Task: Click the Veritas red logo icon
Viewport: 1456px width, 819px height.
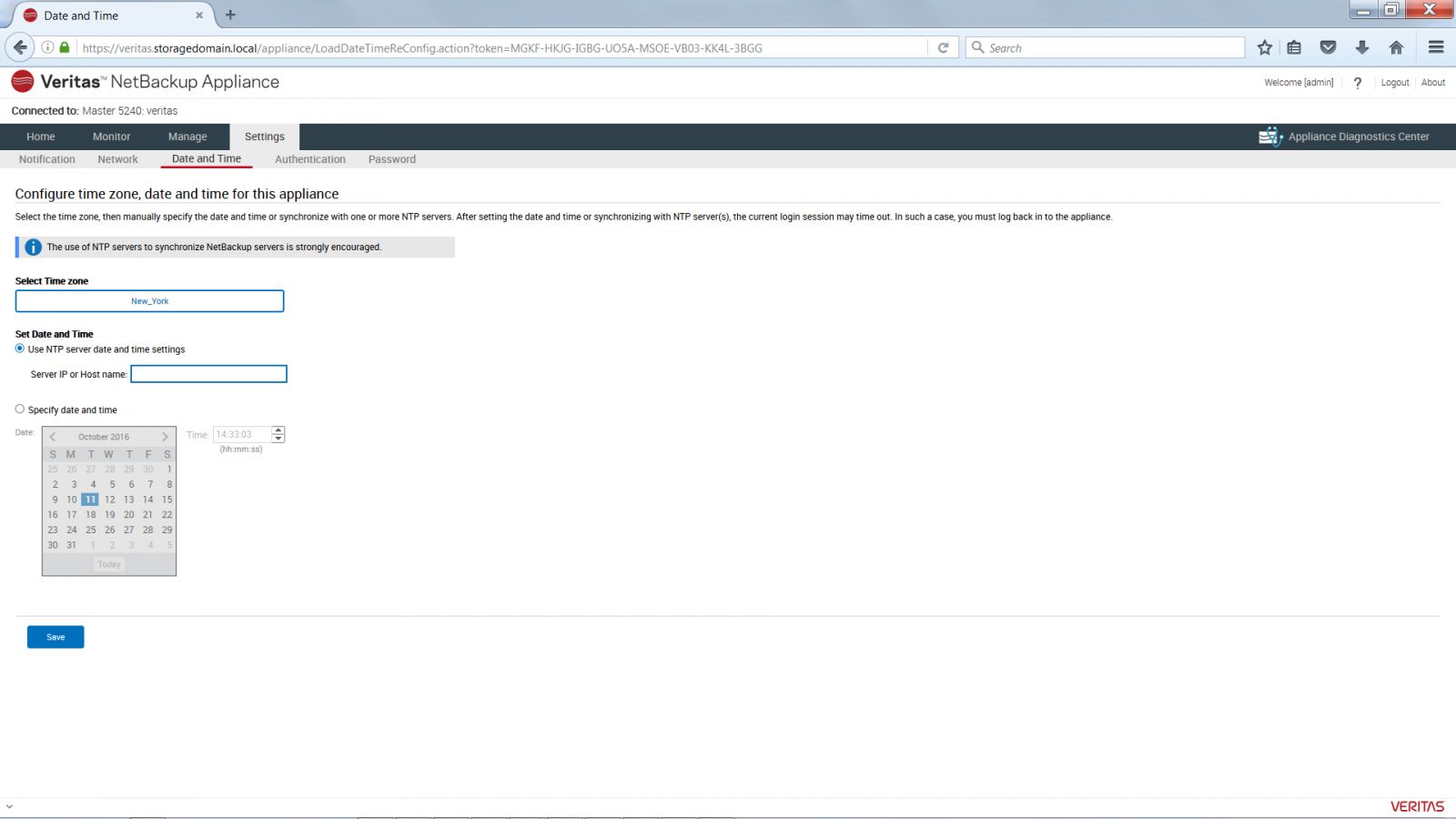Action: [23, 82]
